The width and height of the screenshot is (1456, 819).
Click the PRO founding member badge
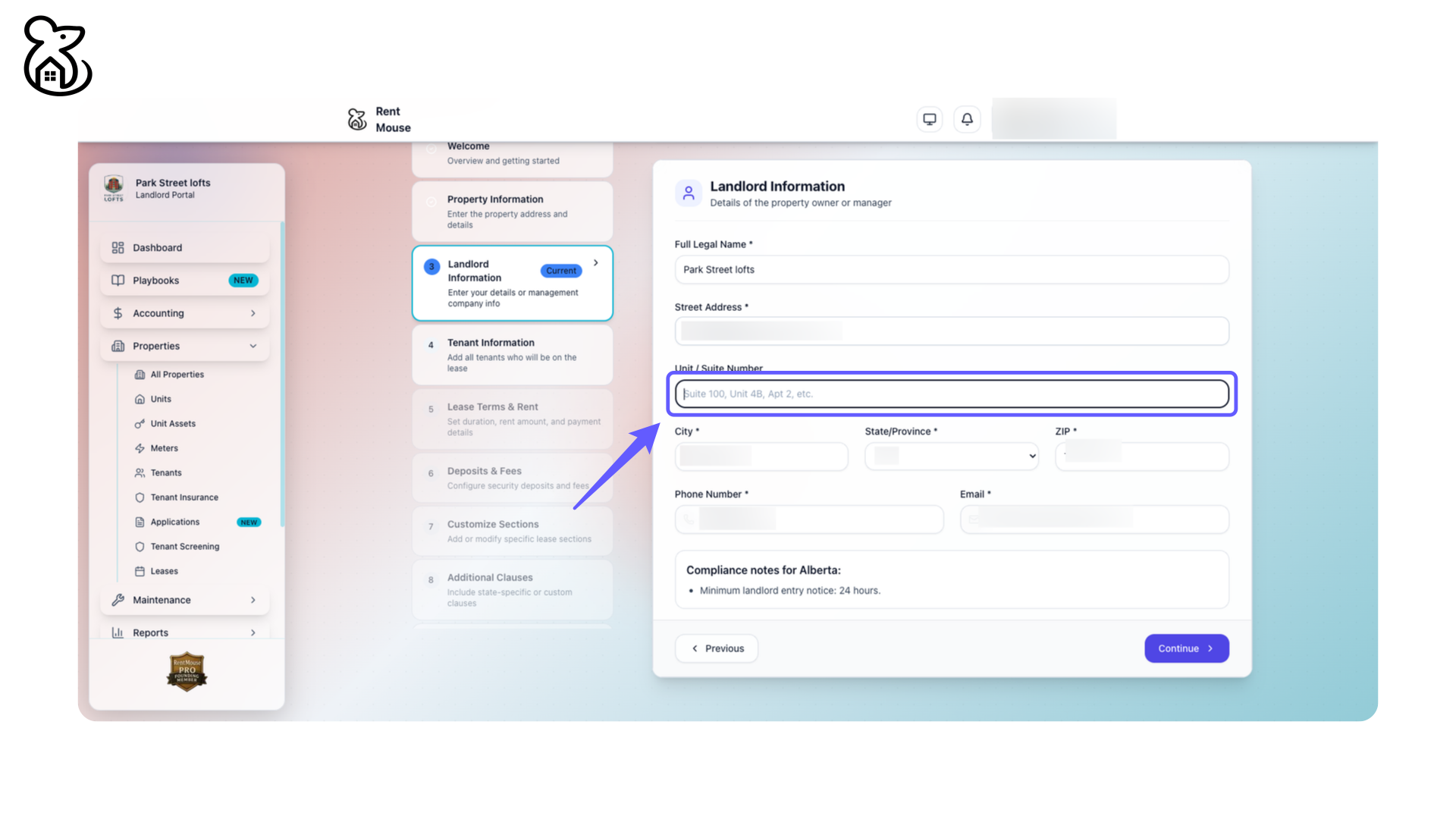click(x=187, y=671)
